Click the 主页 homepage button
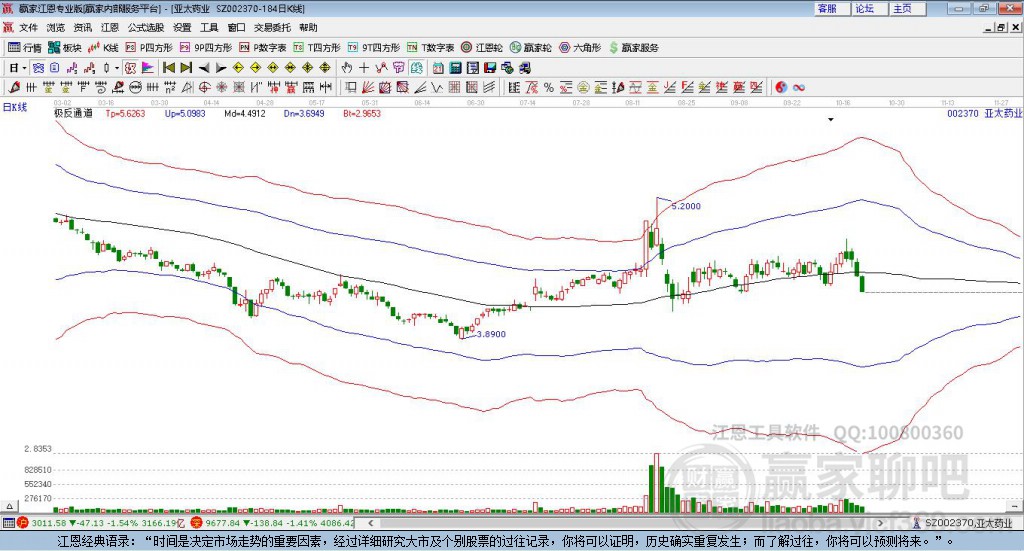The image size is (1024, 551). coord(908,8)
